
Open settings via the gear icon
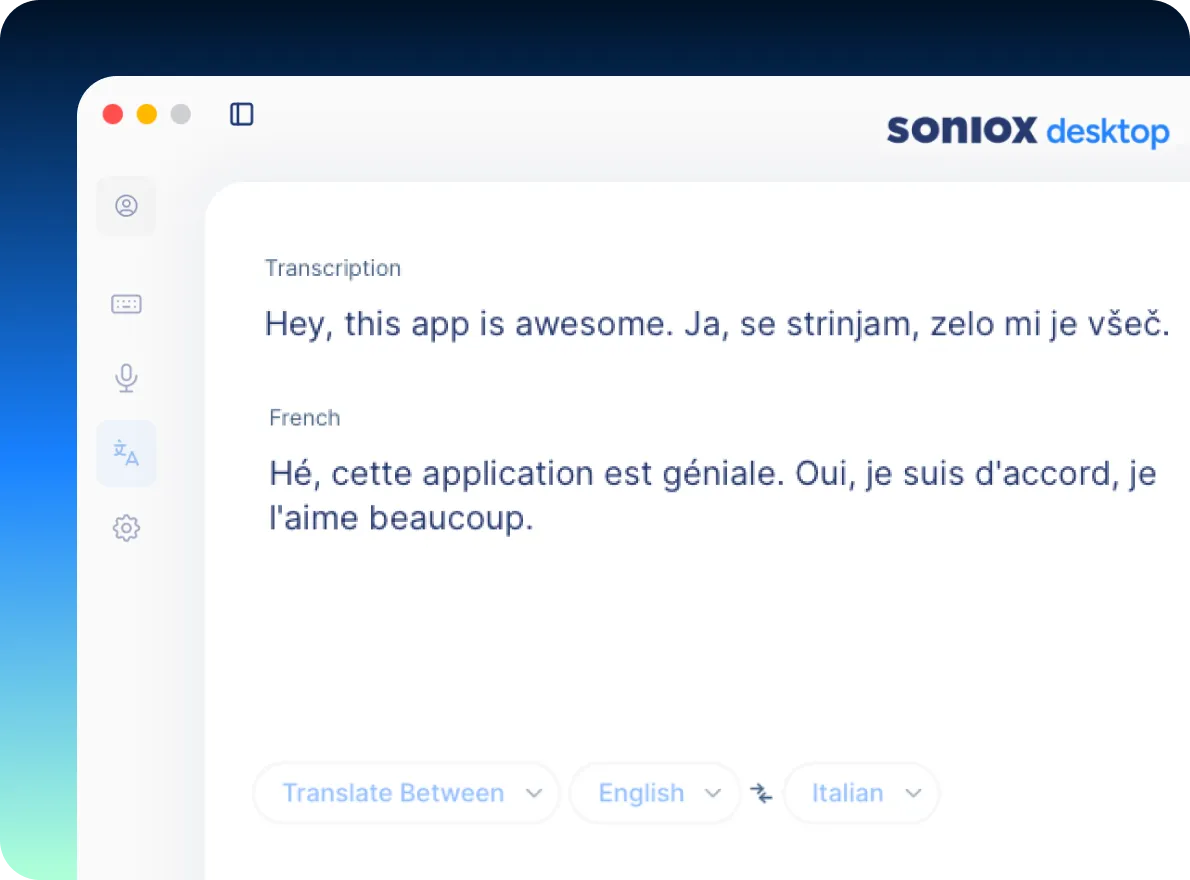point(126,528)
